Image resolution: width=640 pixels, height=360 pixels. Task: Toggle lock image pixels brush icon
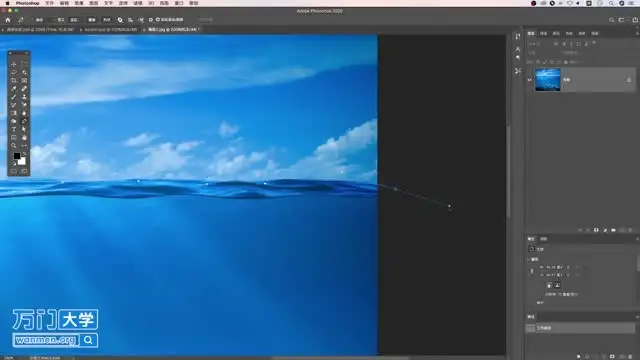(x=544, y=62)
